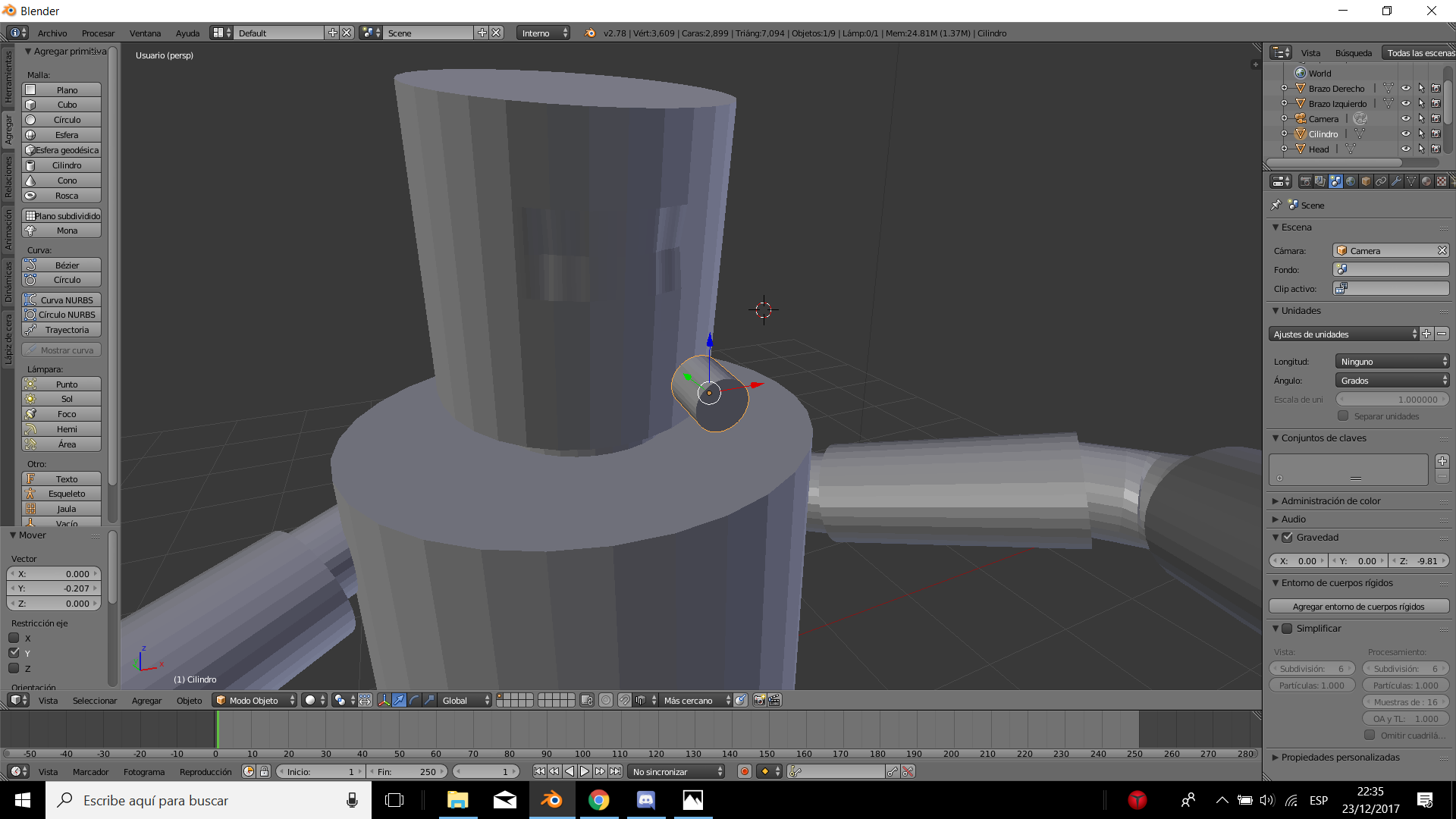
Task: Toggle the snap magnet icon
Action: (x=624, y=700)
